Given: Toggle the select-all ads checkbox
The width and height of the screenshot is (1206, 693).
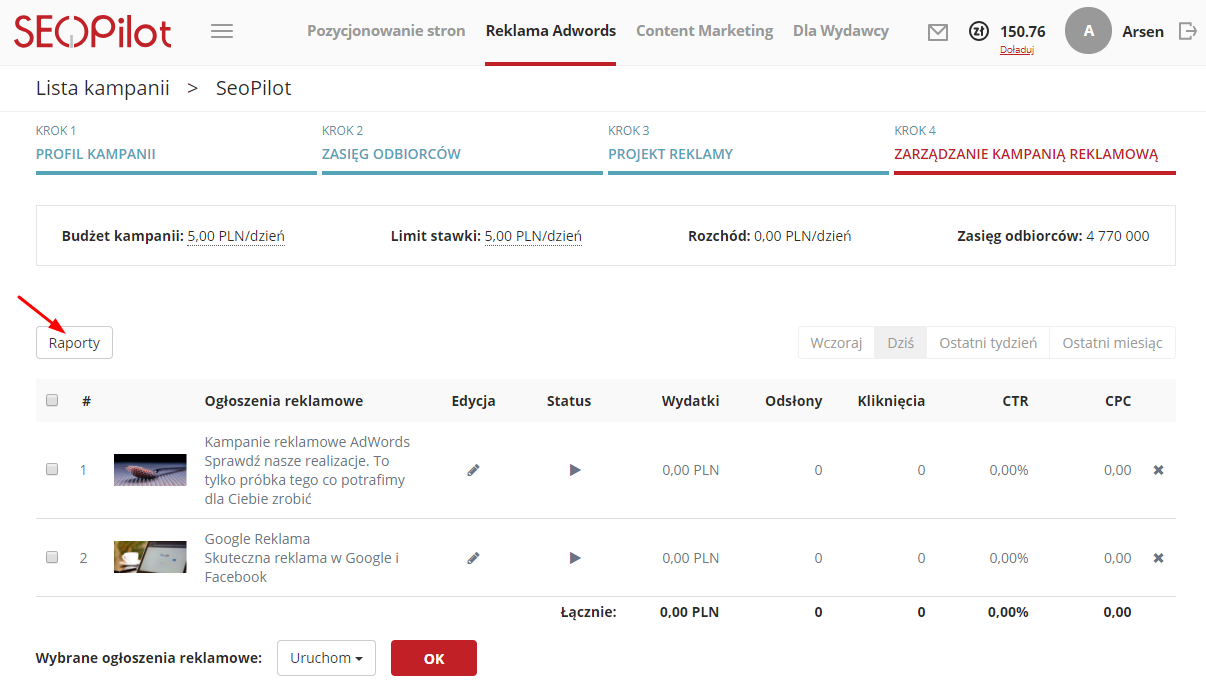Looking at the screenshot, I should click(52, 400).
